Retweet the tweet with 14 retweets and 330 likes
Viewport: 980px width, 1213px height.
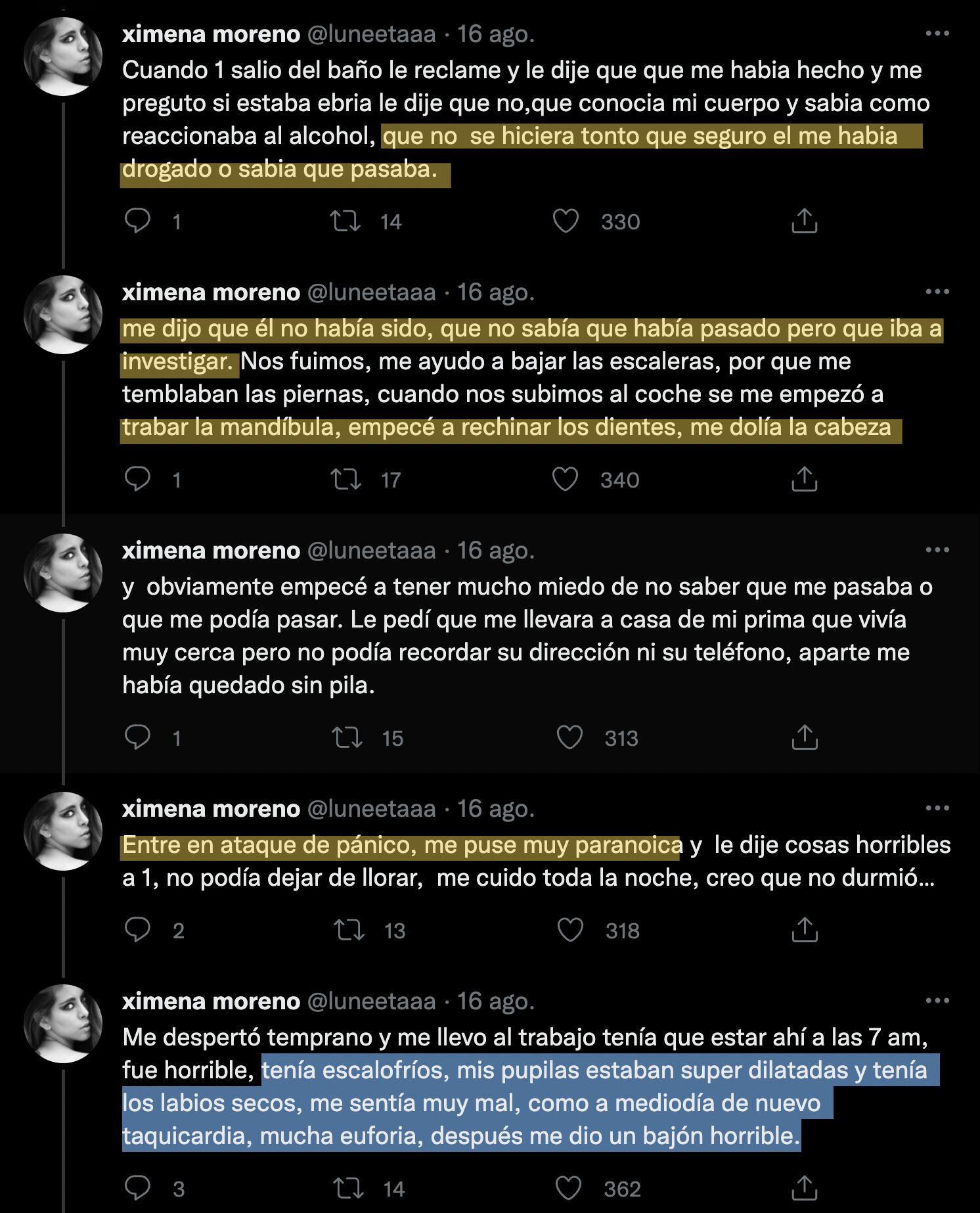346,221
